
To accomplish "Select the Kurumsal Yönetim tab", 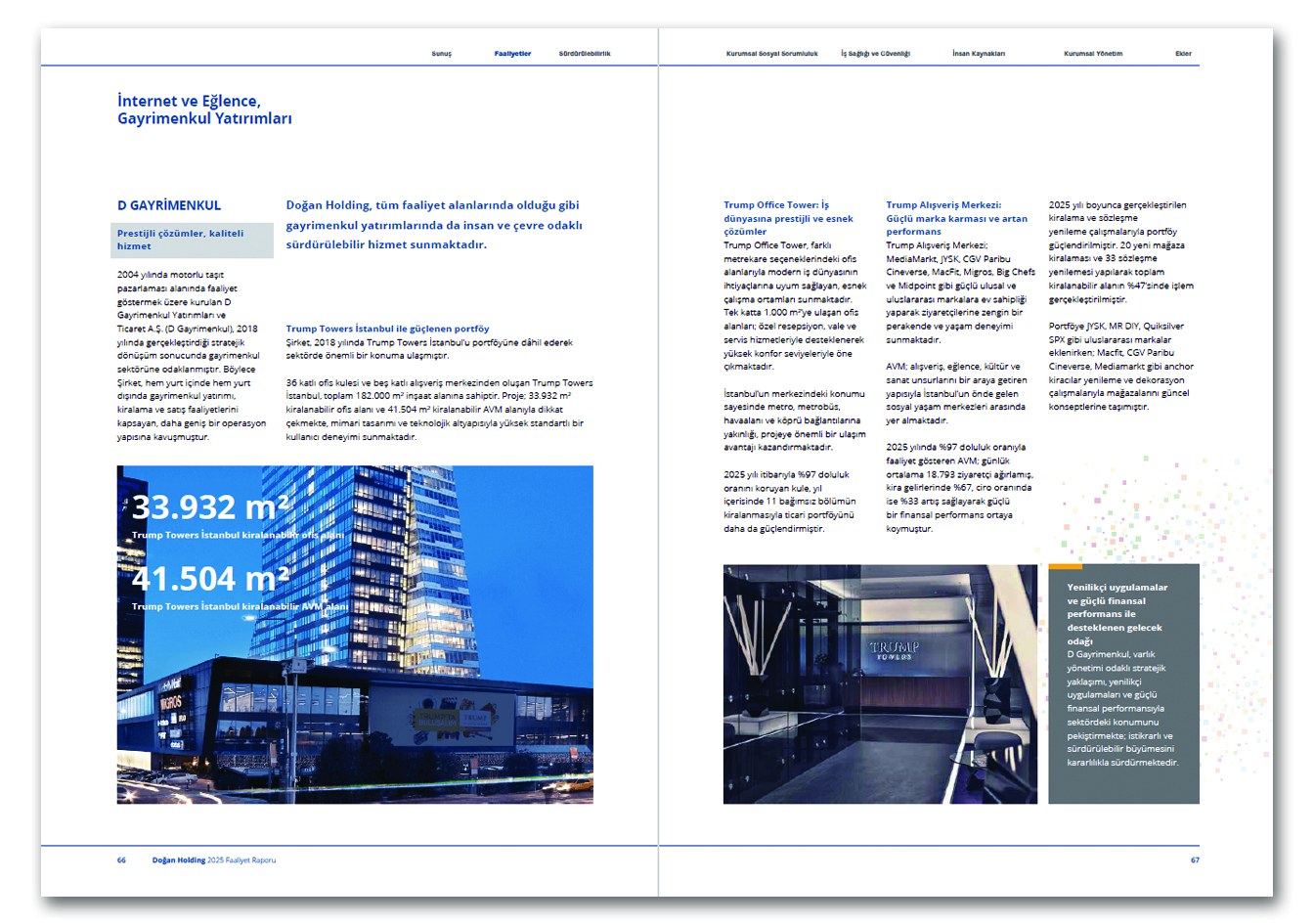I will (x=1093, y=54).
